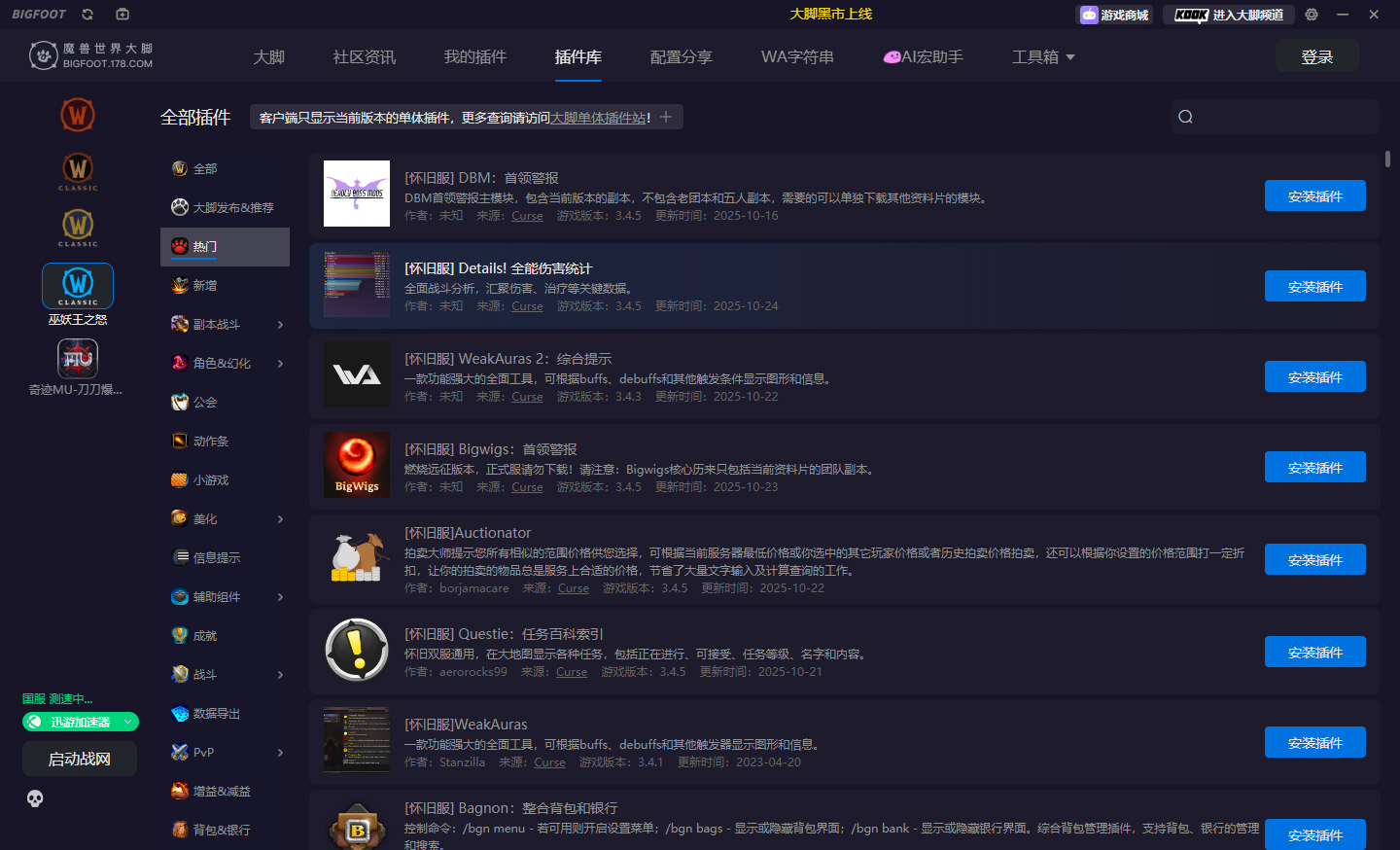This screenshot has height=850, width=1400.
Task: Open the 大脚发布&推荐 category icon
Action: click(x=180, y=207)
